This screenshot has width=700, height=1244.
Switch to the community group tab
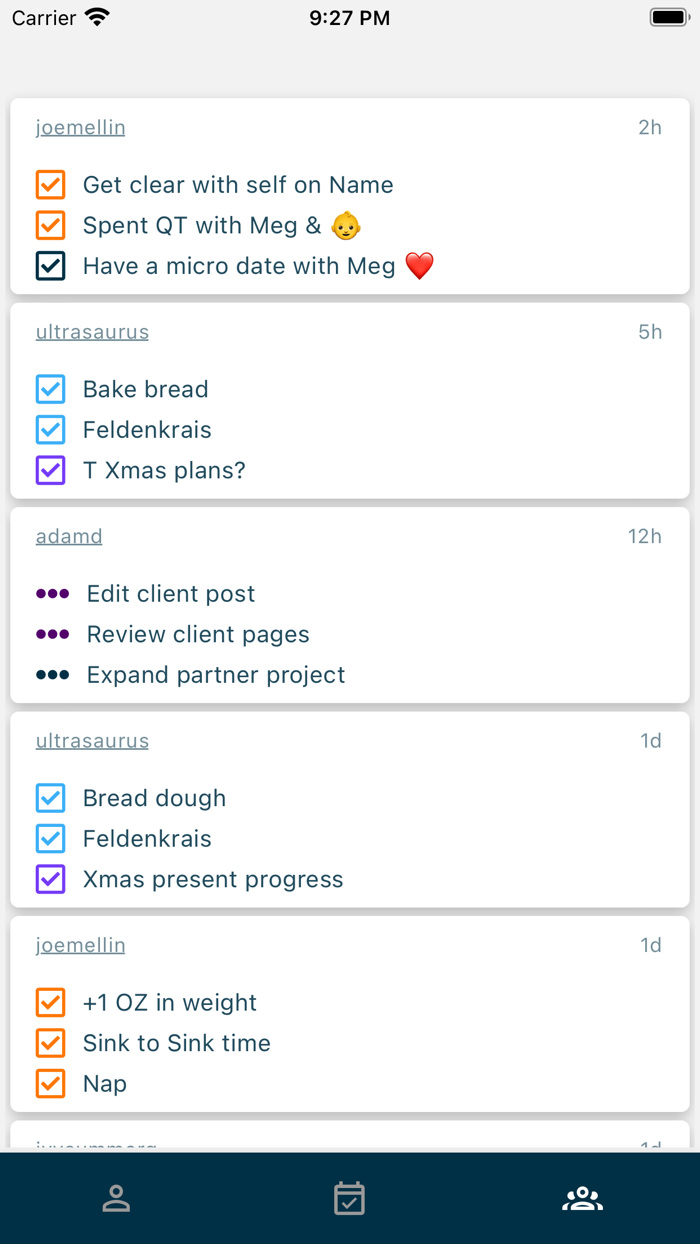[x=582, y=1198]
